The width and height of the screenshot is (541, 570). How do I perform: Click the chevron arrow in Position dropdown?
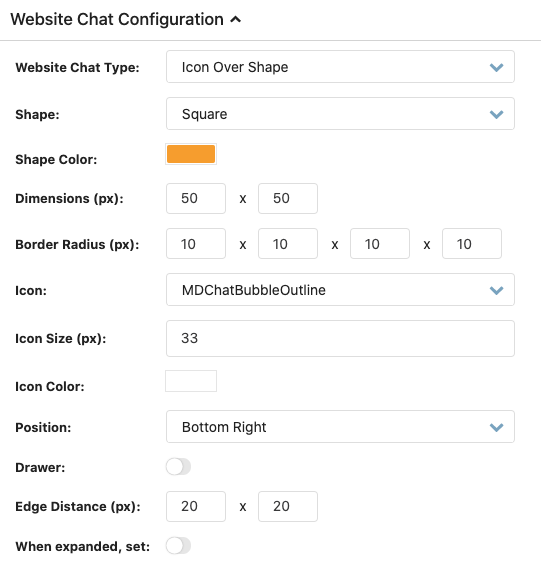[496, 427]
